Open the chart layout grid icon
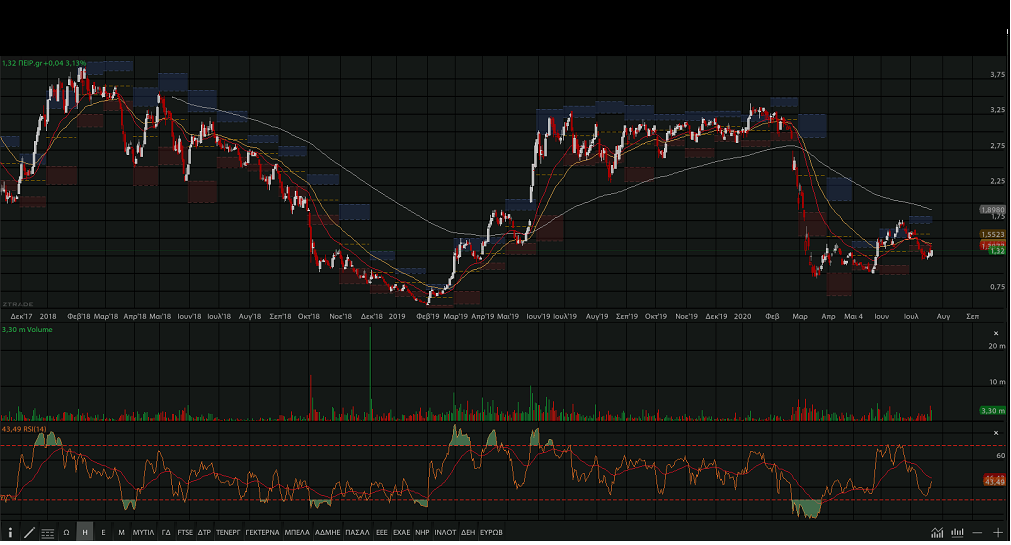Image resolution: width=1011 pixels, height=545 pixels. [x=47, y=533]
